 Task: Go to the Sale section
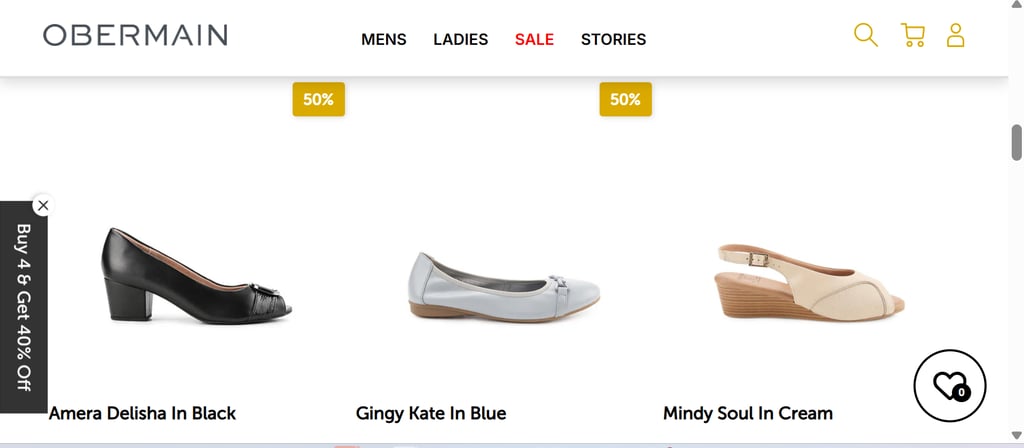coord(534,40)
